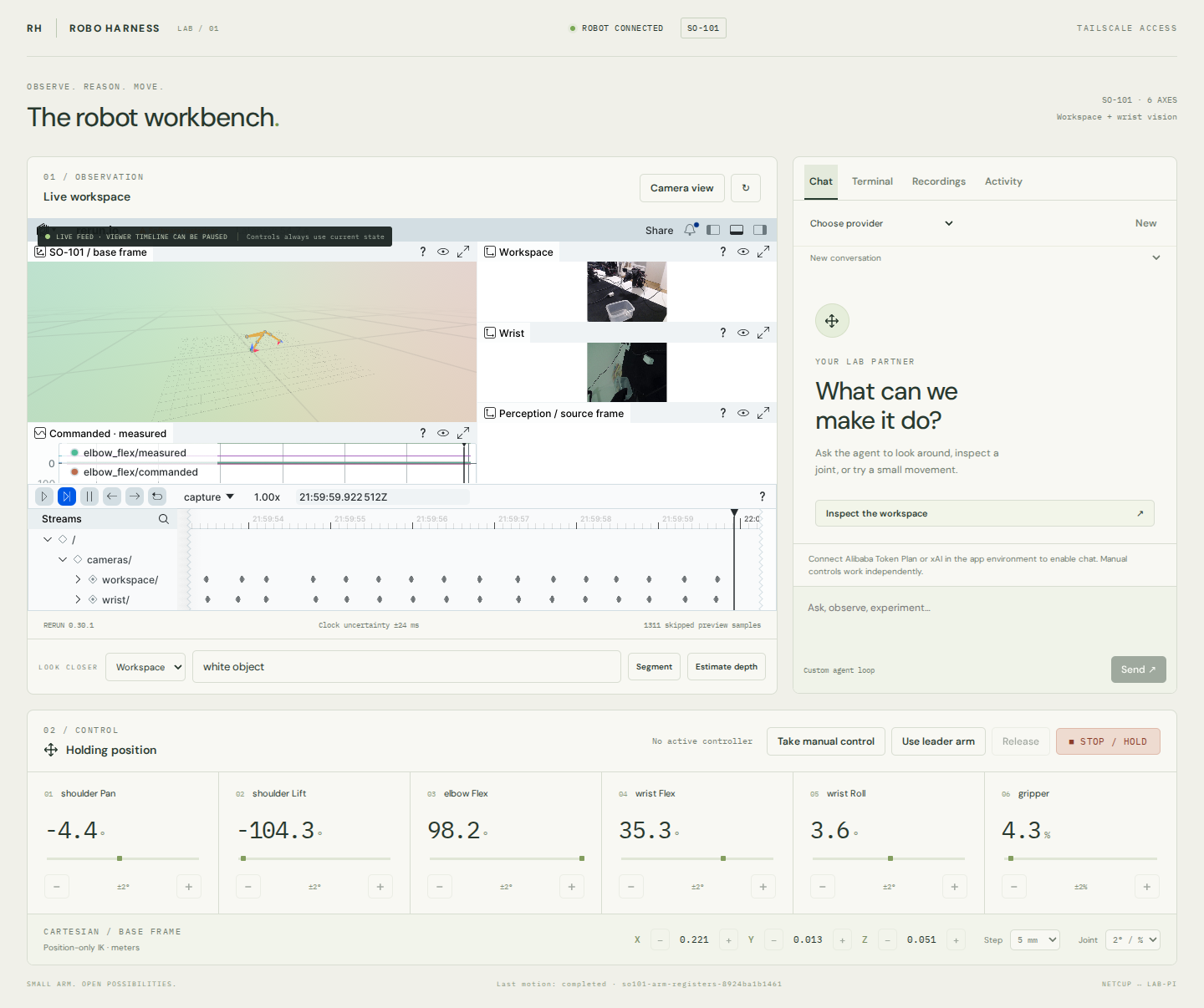1204x1008 pixels.
Task: Open the timeline help question mark
Action: [762, 496]
